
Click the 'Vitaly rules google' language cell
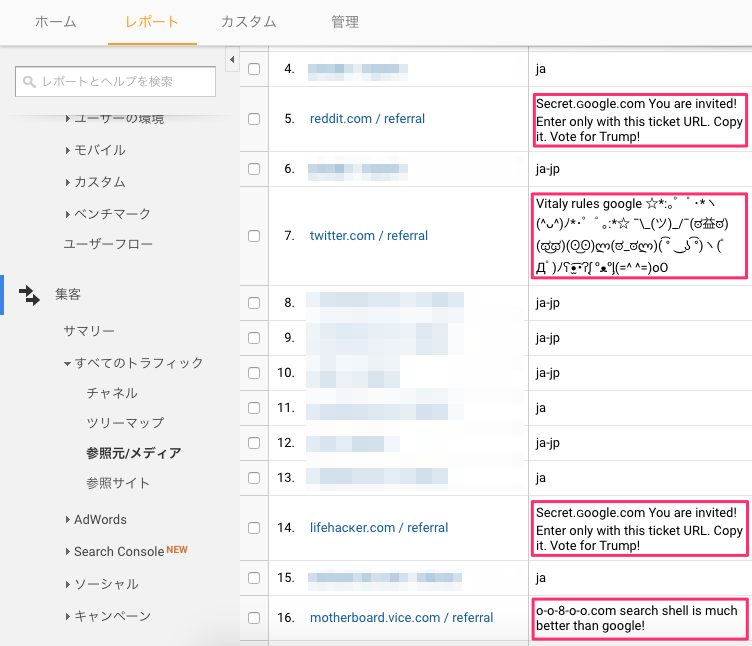pos(639,236)
